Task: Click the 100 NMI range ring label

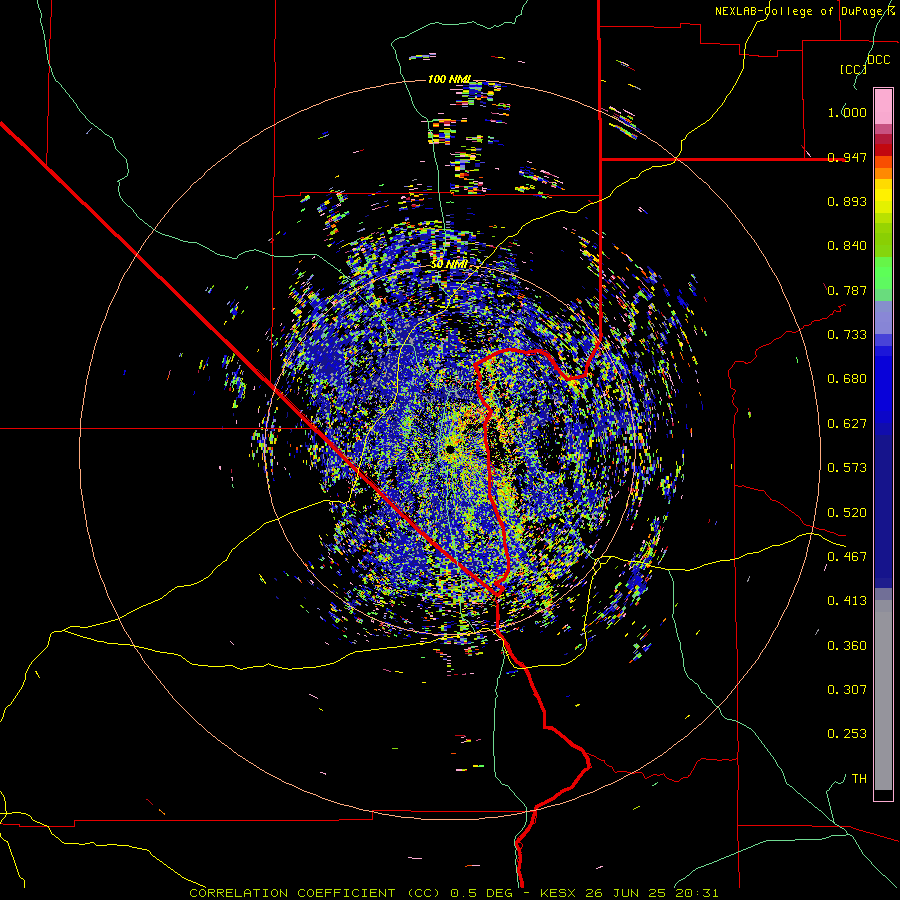Action: point(449,79)
